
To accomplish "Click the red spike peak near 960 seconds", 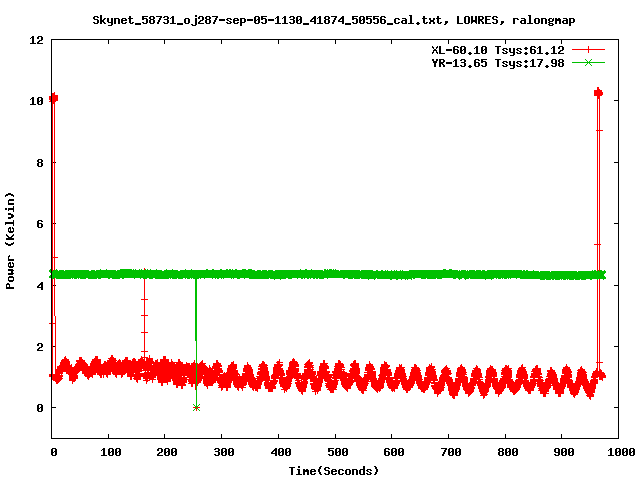I will pos(598,93).
